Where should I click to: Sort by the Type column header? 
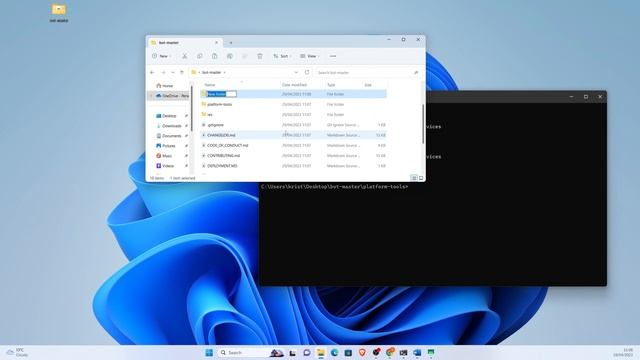[331, 84]
